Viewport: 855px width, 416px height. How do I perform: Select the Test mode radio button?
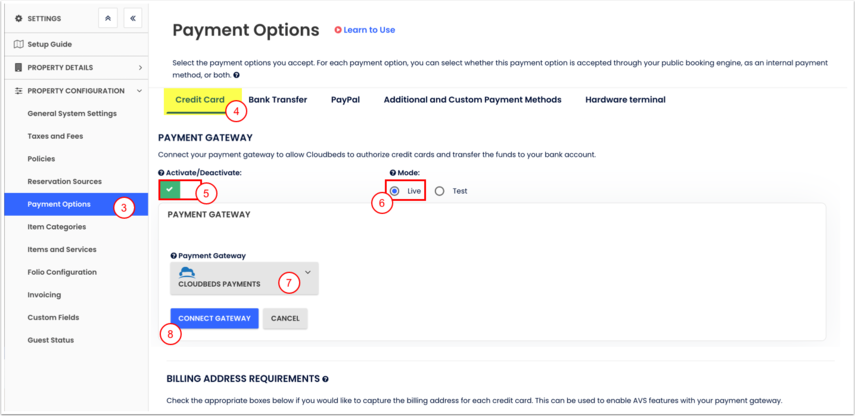439,191
